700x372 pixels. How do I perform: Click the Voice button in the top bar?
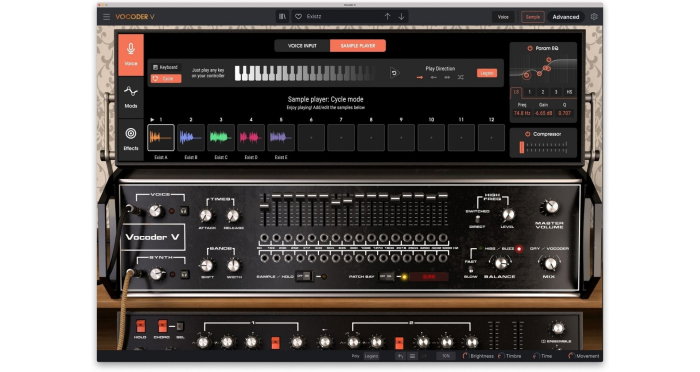503,17
